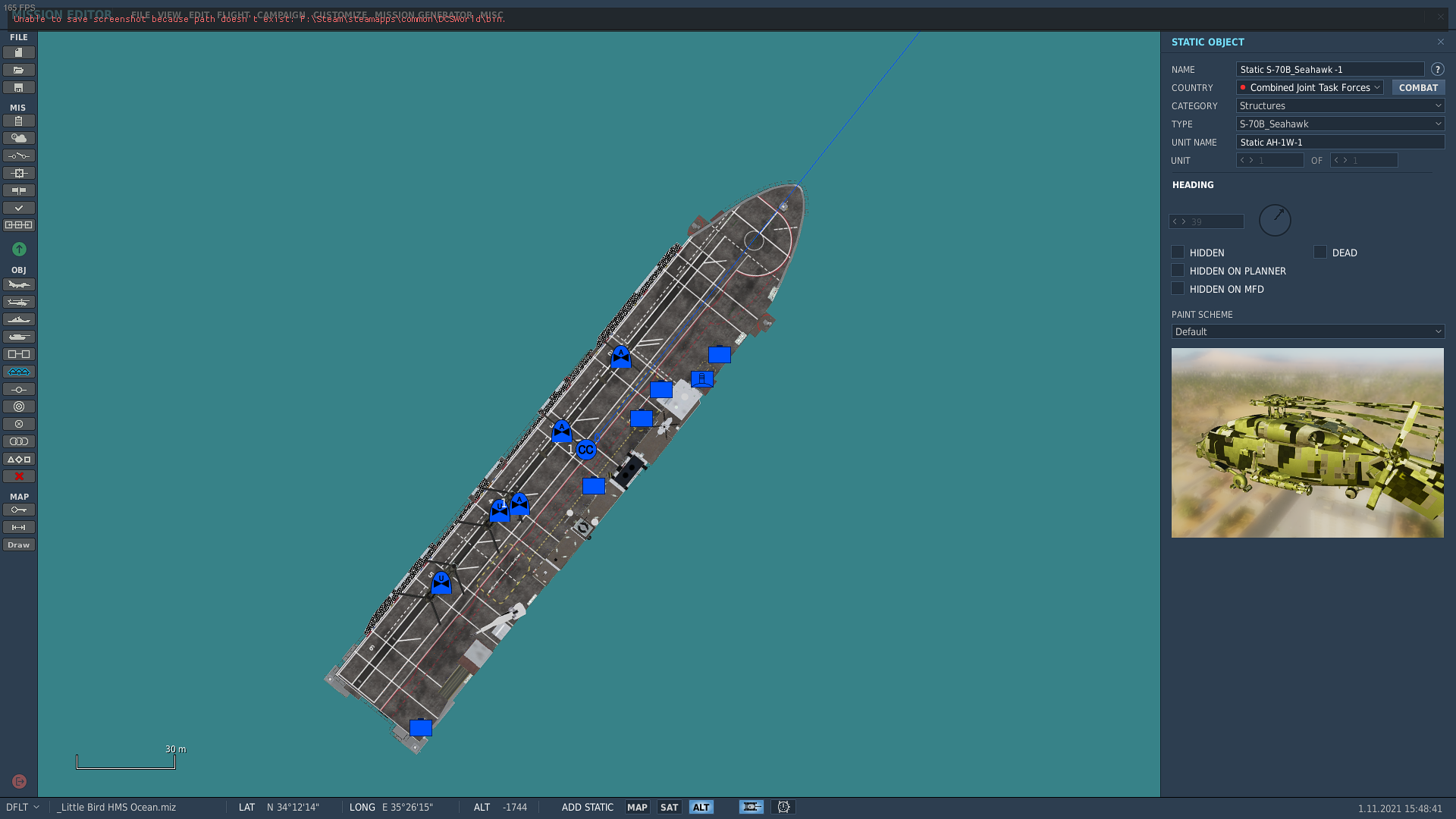Enable HIDDEN ON MFD checkbox
Screen dimensions: 1456x819
coord(1178,288)
